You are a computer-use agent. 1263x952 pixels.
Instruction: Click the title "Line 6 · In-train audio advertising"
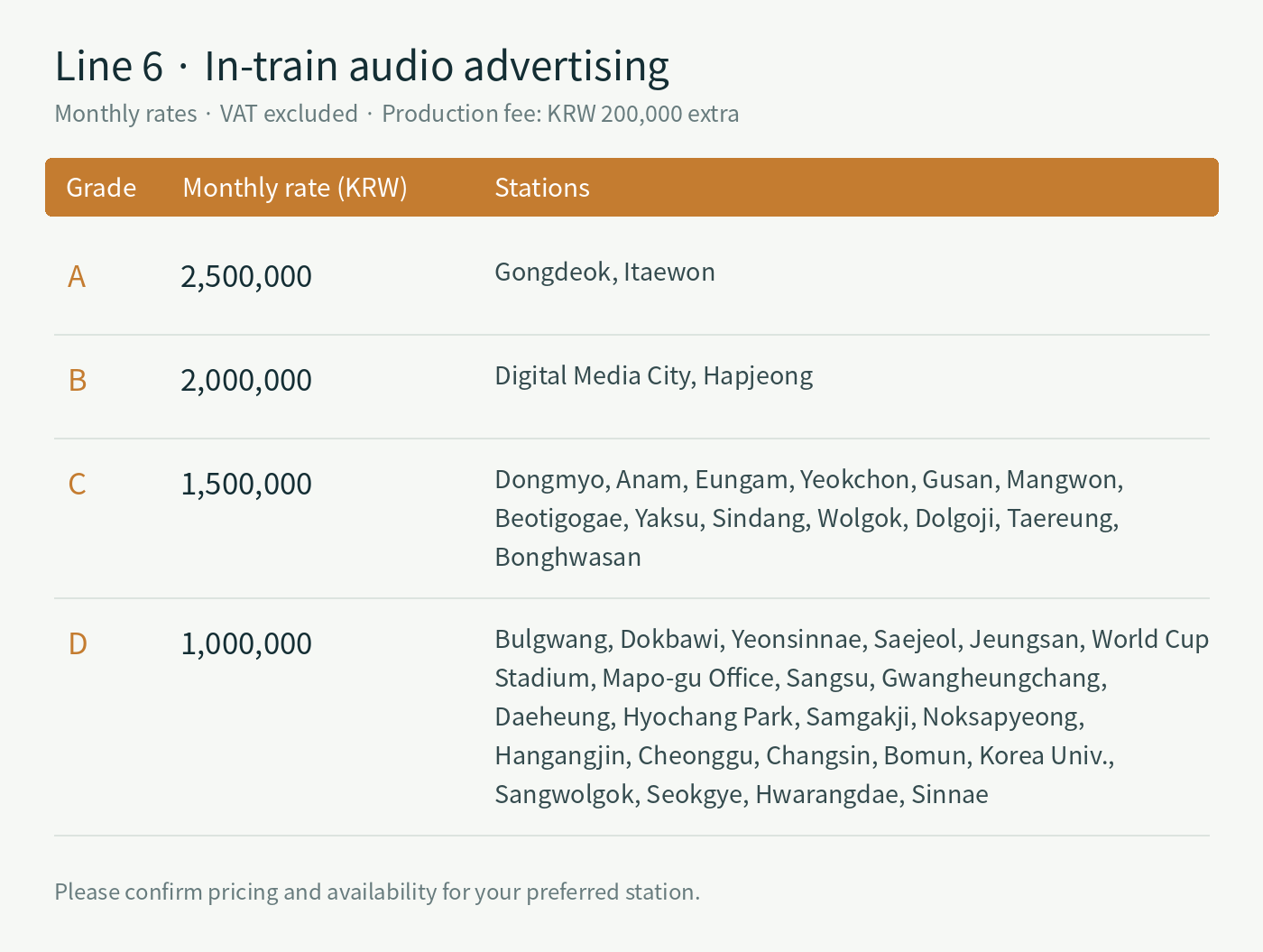(x=362, y=66)
